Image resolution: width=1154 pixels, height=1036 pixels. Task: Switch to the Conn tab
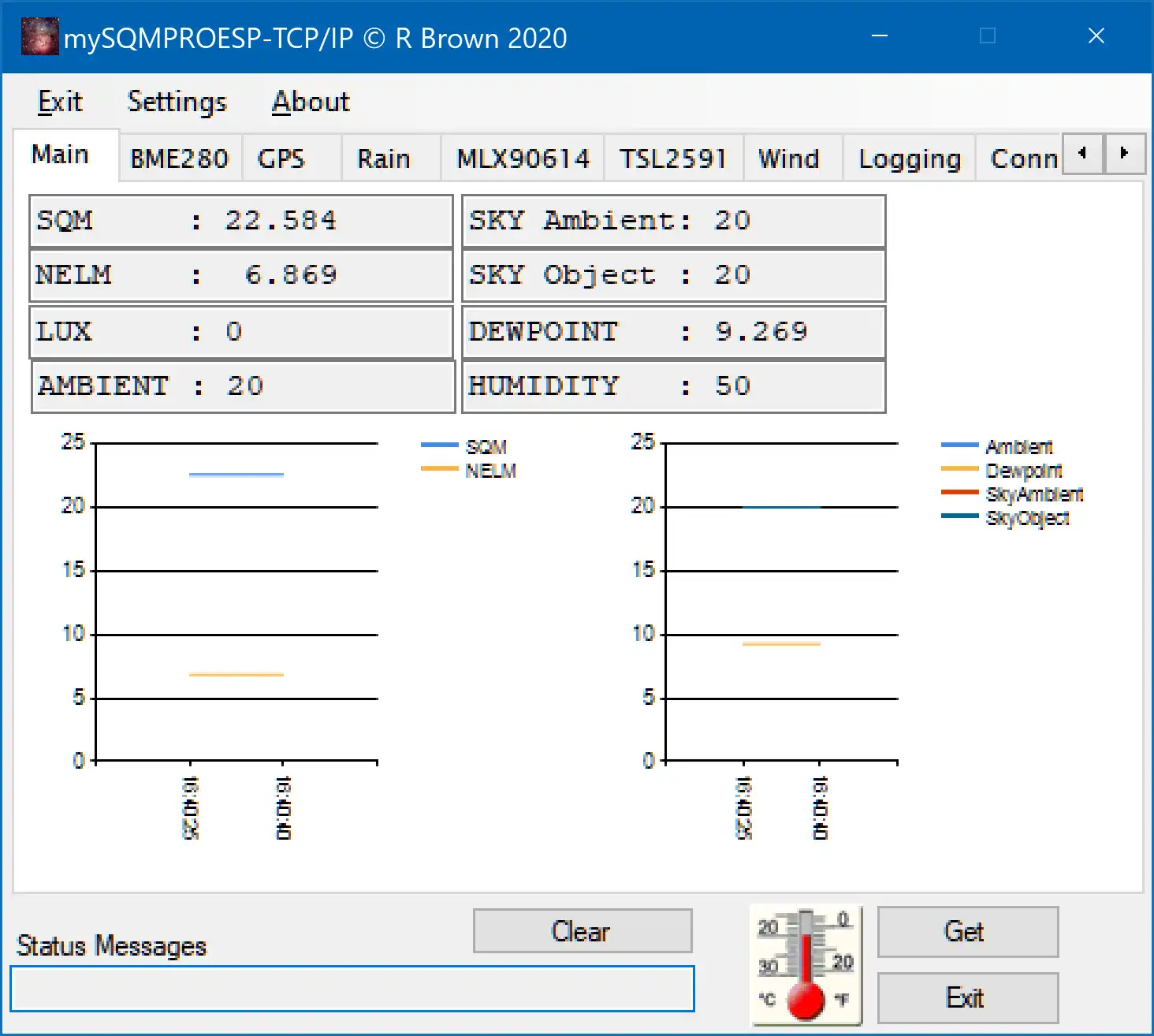click(x=1020, y=158)
